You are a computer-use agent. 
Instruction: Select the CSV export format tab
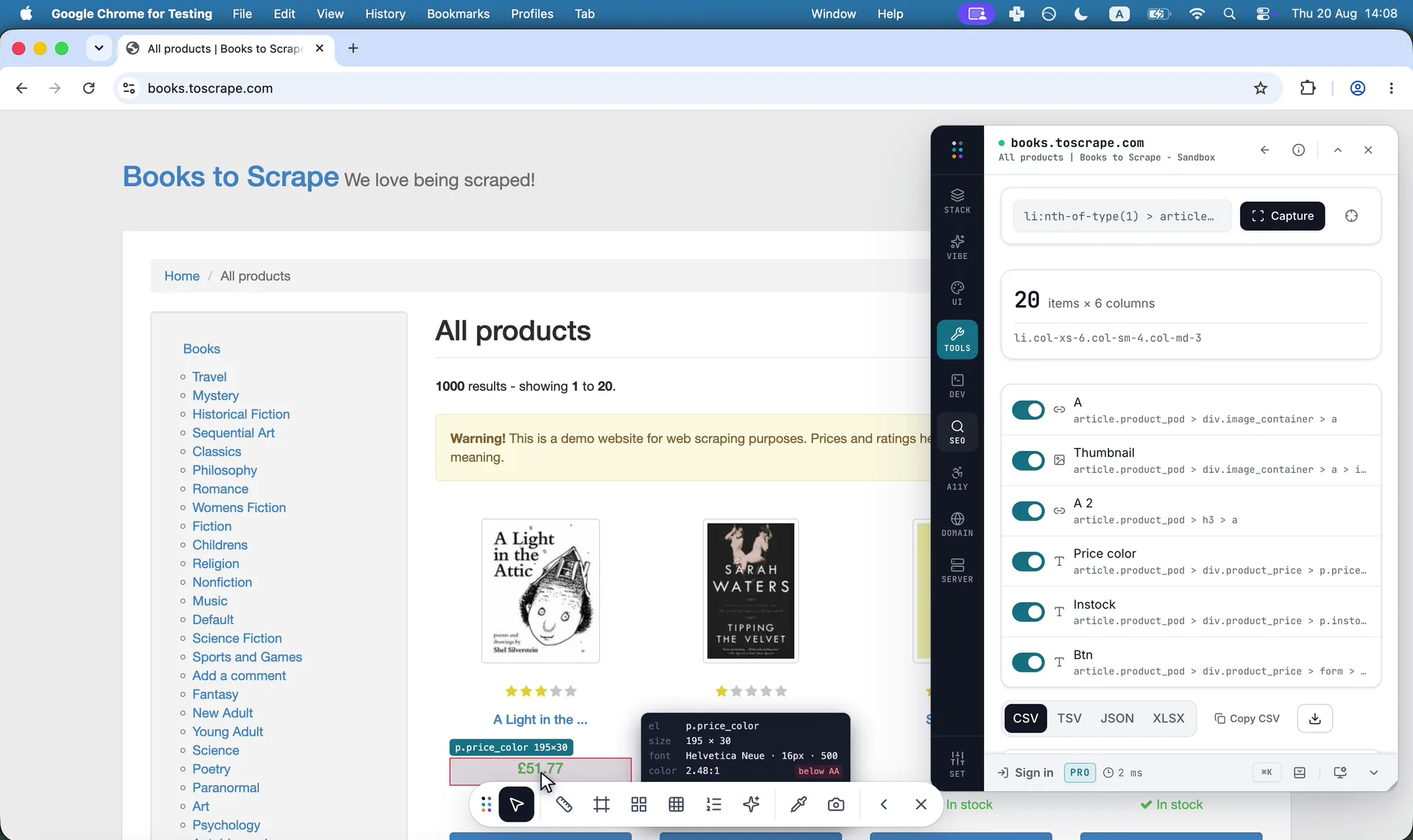[x=1025, y=719]
